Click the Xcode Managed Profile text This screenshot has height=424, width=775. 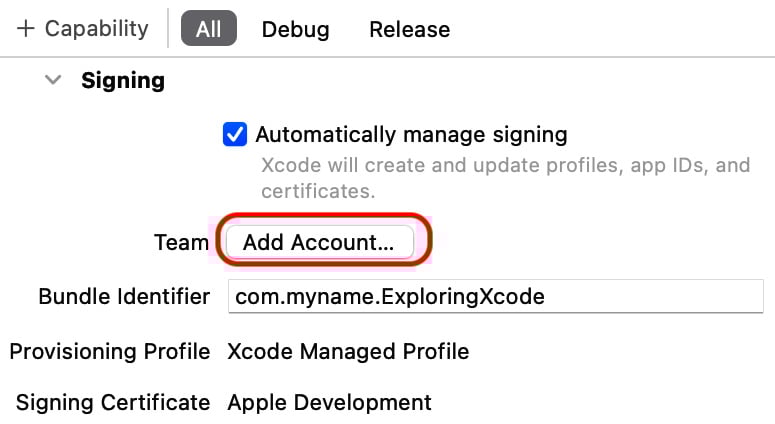tap(348, 351)
